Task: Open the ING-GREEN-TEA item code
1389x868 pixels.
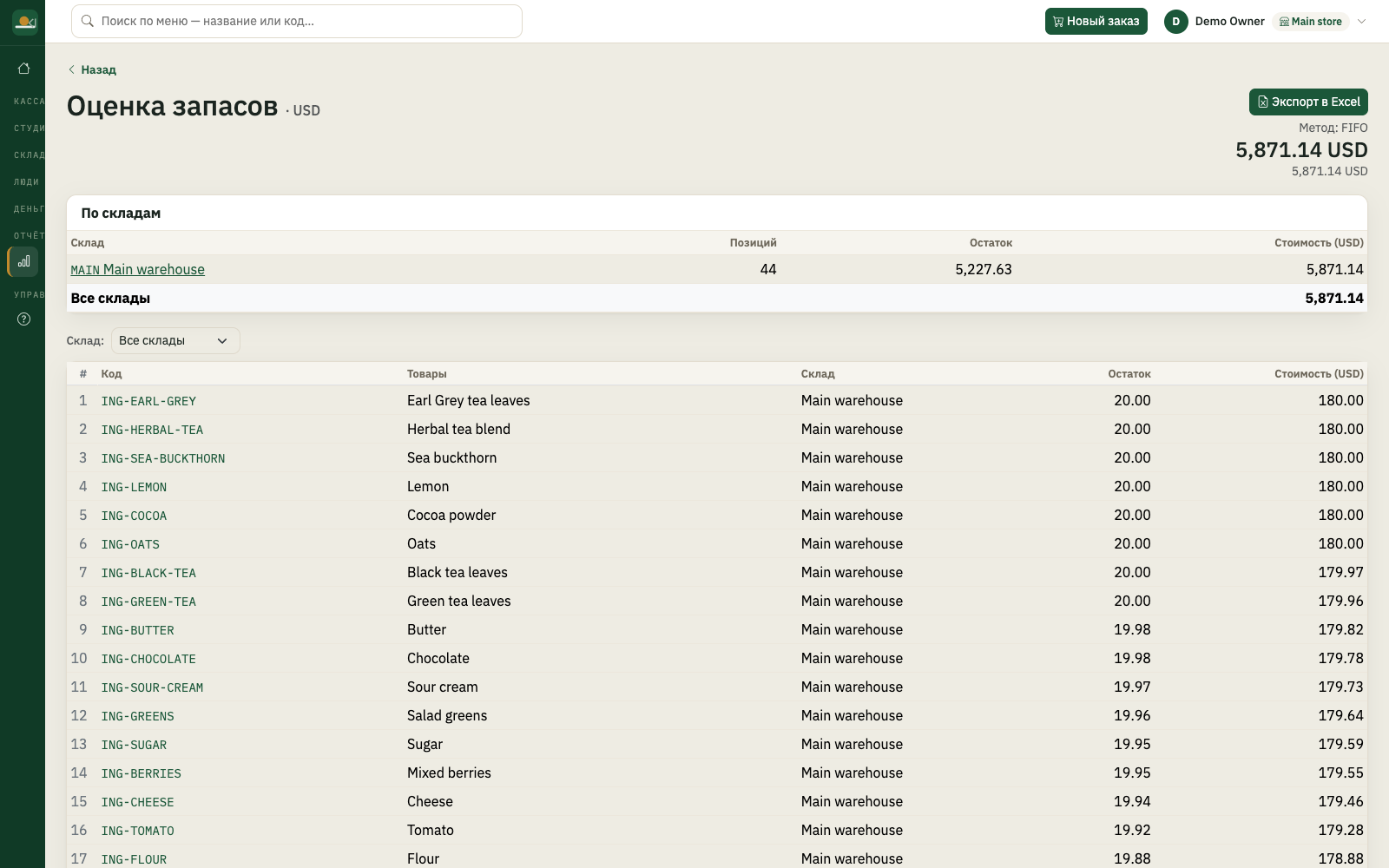Action: 148,602
